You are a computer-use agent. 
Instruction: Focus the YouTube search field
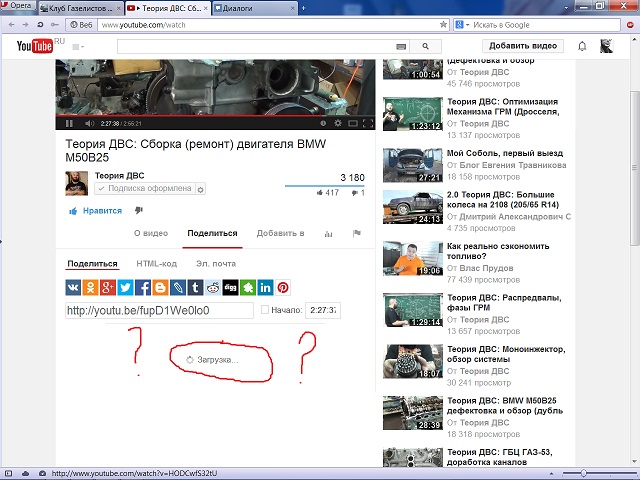[x=263, y=46]
